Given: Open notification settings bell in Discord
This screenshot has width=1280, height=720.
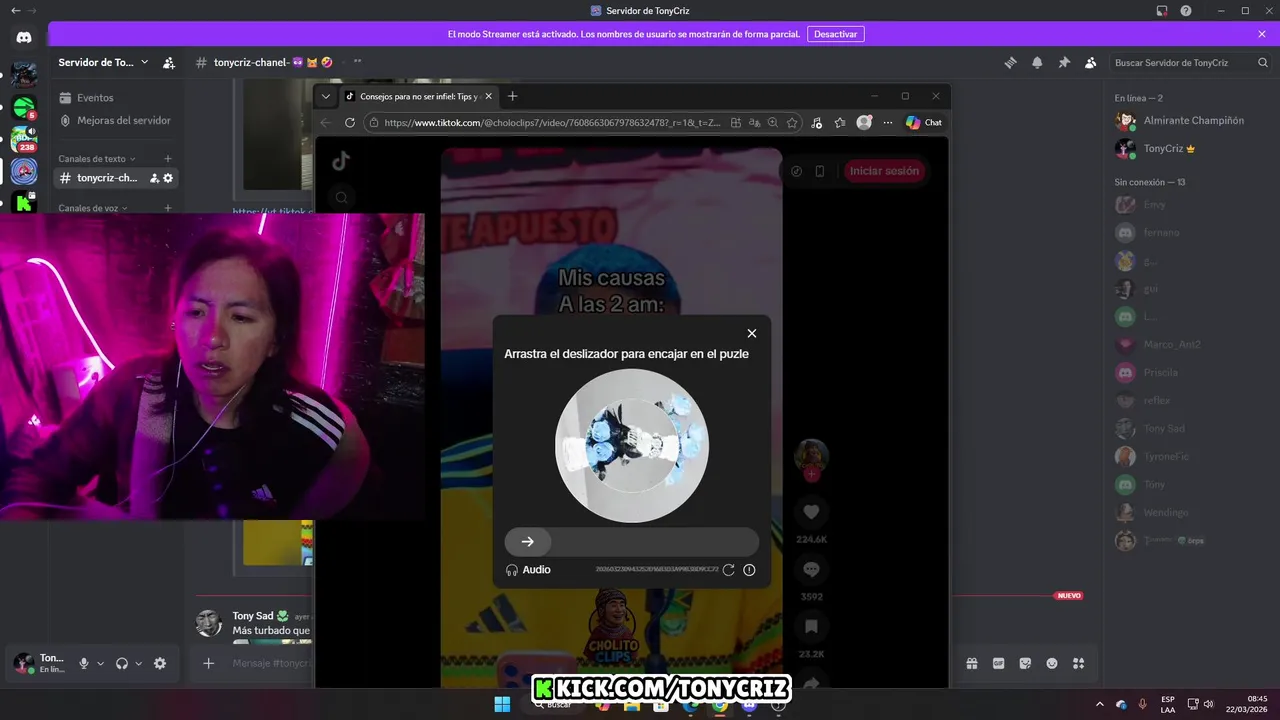Looking at the screenshot, I should point(1037,62).
